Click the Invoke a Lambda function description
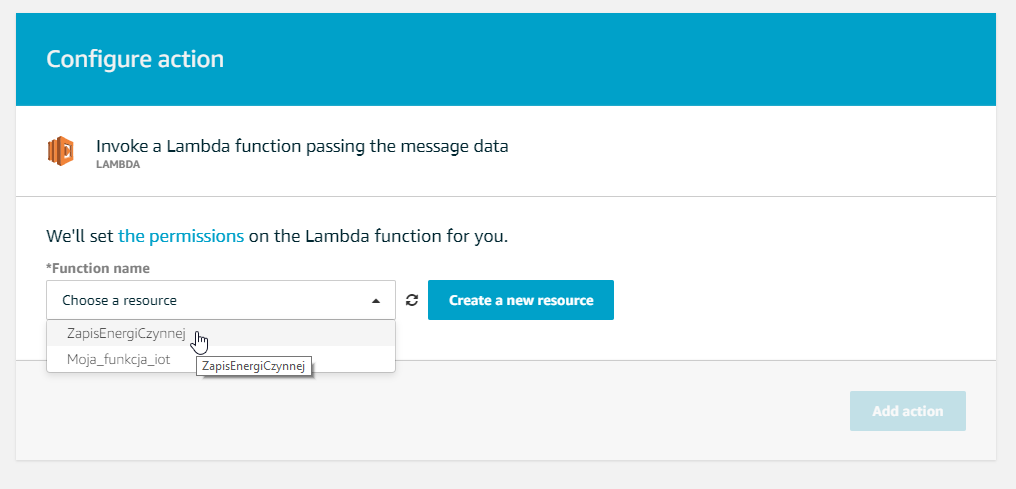Screen dimensions: 1016x489 pos(302,146)
